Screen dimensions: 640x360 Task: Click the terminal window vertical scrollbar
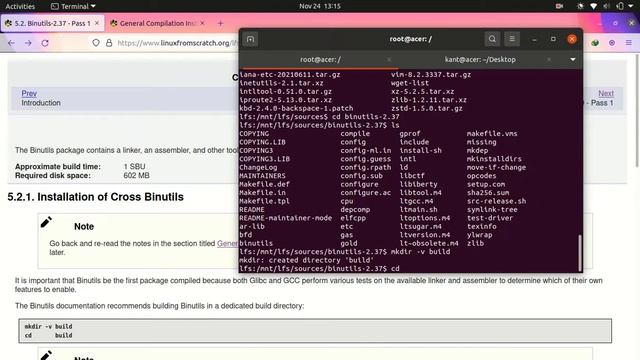click(580, 253)
